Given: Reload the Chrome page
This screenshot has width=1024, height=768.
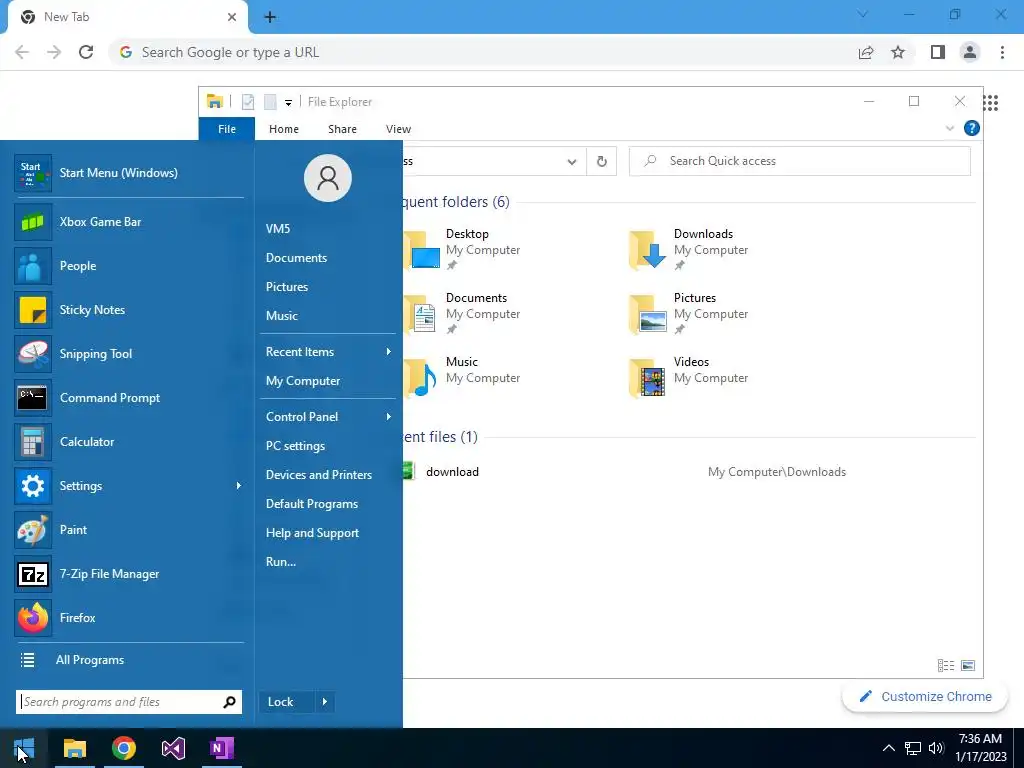Looking at the screenshot, I should pos(86,52).
